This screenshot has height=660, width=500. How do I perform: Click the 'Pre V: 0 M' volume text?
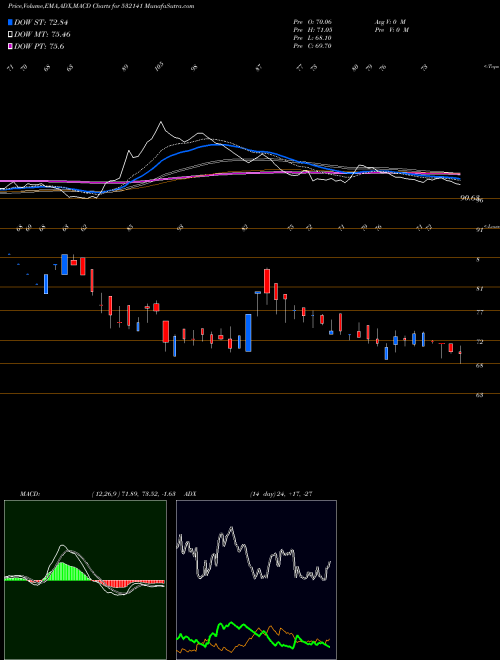[x=391, y=30]
